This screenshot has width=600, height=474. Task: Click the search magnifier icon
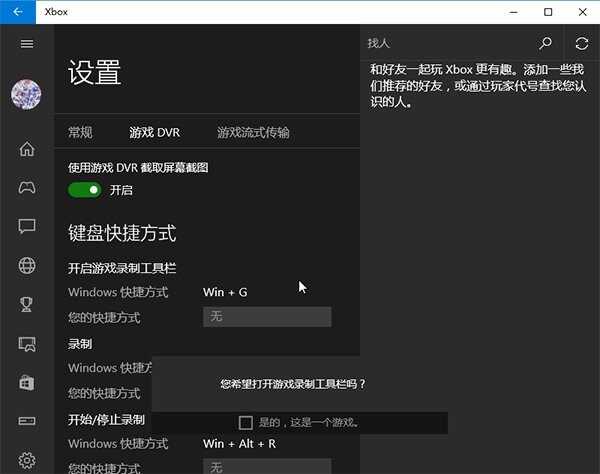[x=545, y=43]
